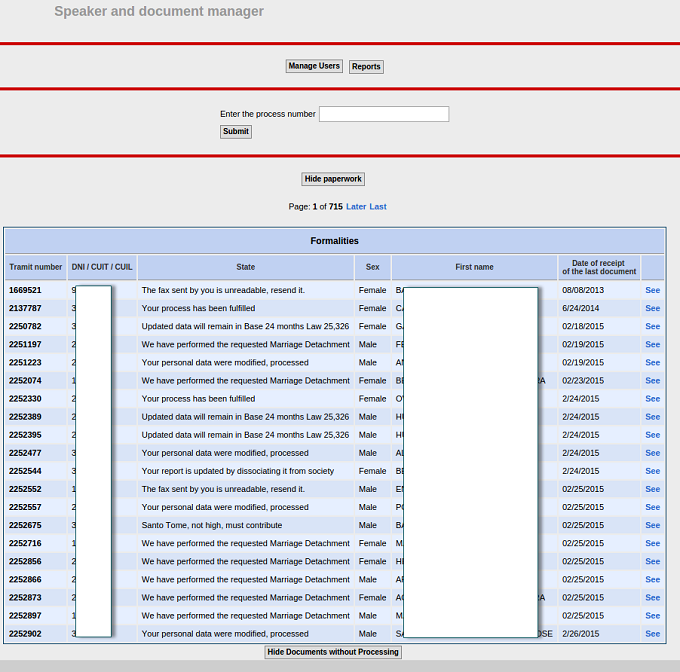Open See link for tramit 2252074
The height and width of the screenshot is (672, 680).
coord(652,381)
